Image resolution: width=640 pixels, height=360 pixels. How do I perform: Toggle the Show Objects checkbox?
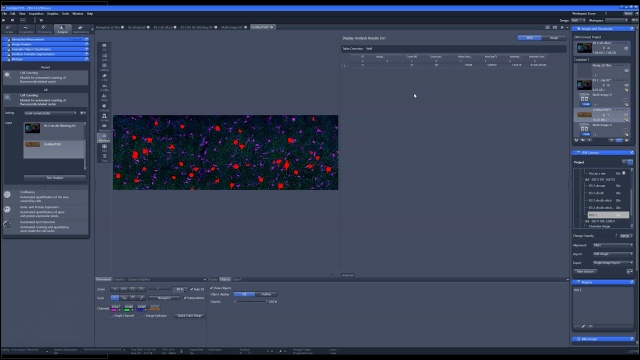(211, 288)
